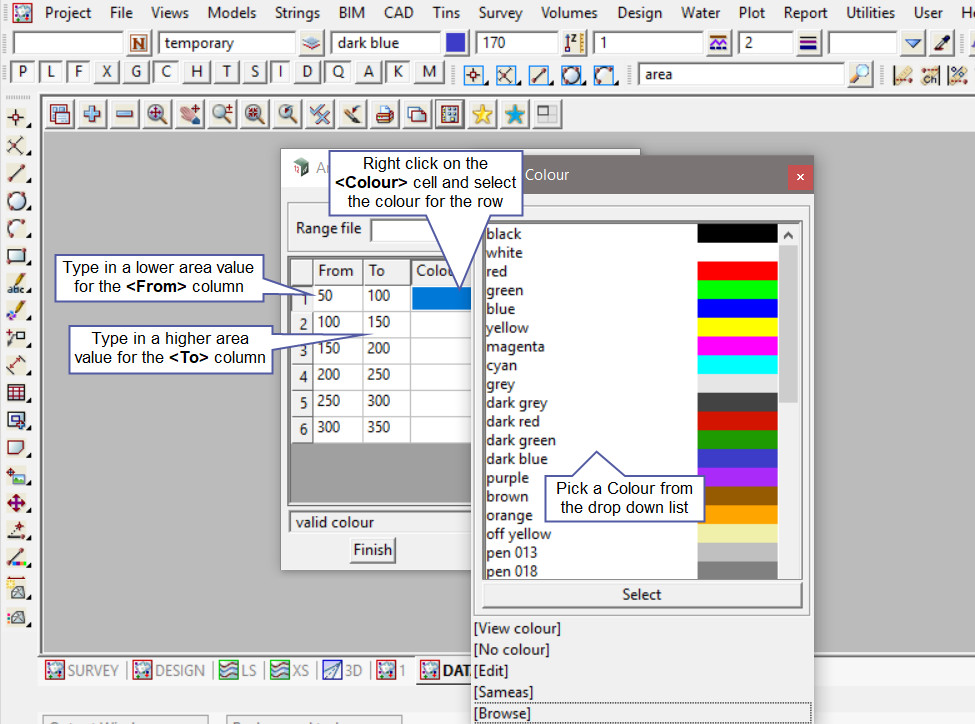The image size is (975, 724).
Task: Click the minus icon in the view toolbar
Action: 124,114
